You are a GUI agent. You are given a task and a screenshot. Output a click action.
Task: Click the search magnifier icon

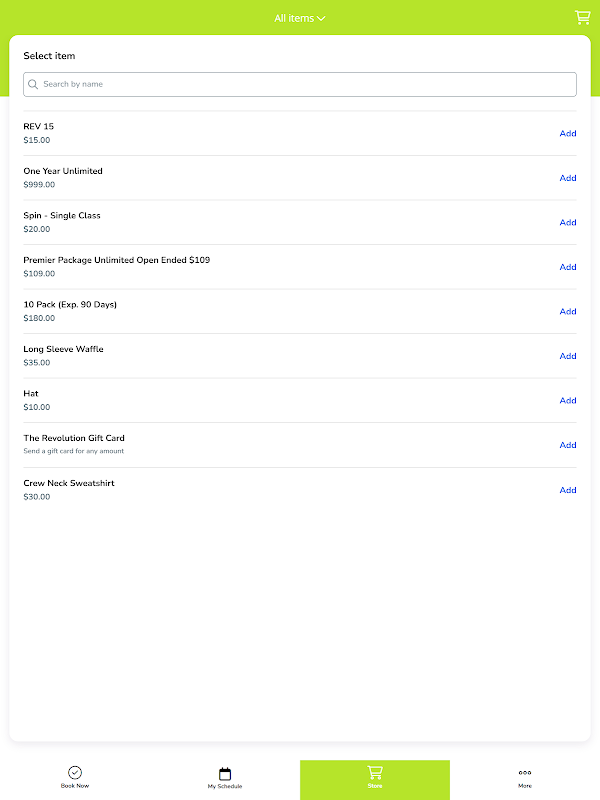33,85
